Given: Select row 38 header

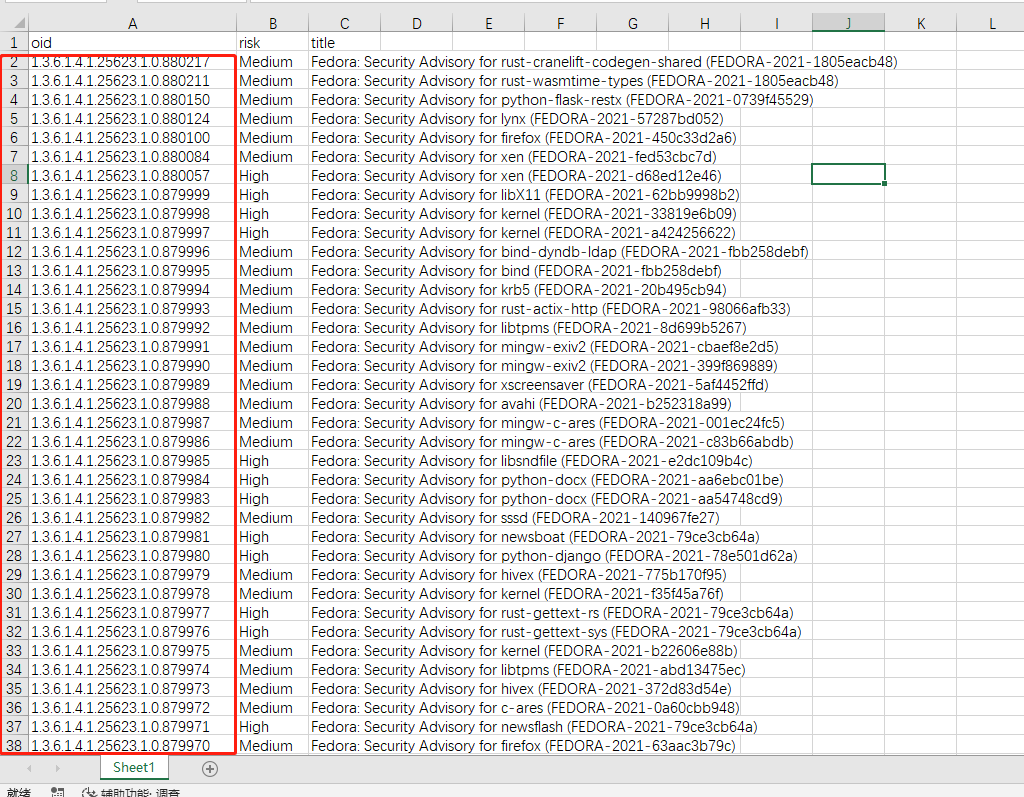Looking at the screenshot, I should [x=14, y=745].
